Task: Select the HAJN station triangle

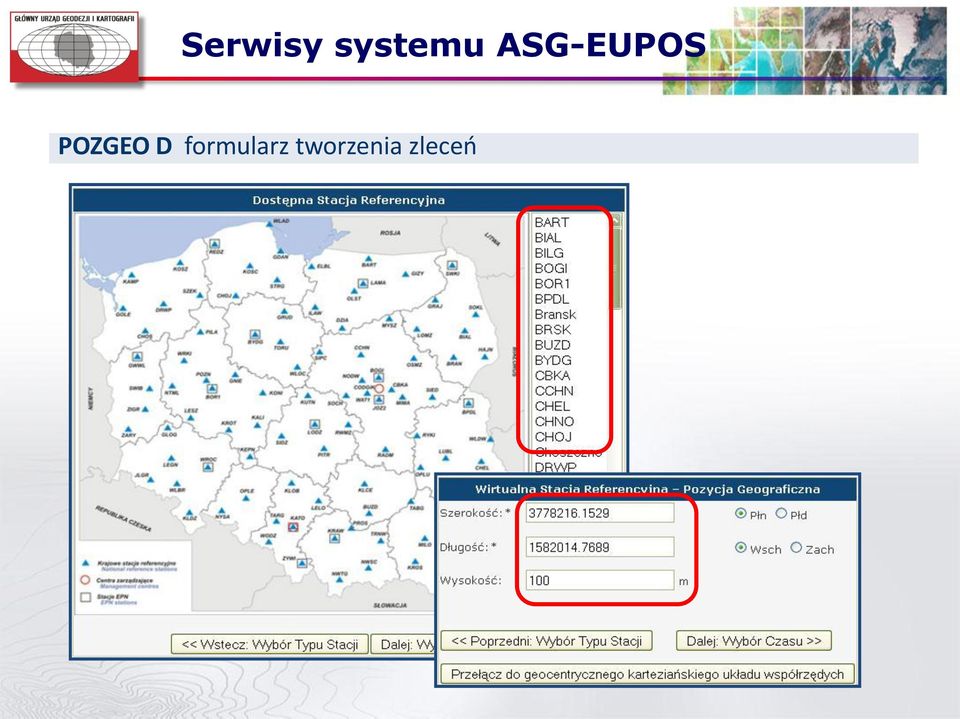Action: coord(485,356)
